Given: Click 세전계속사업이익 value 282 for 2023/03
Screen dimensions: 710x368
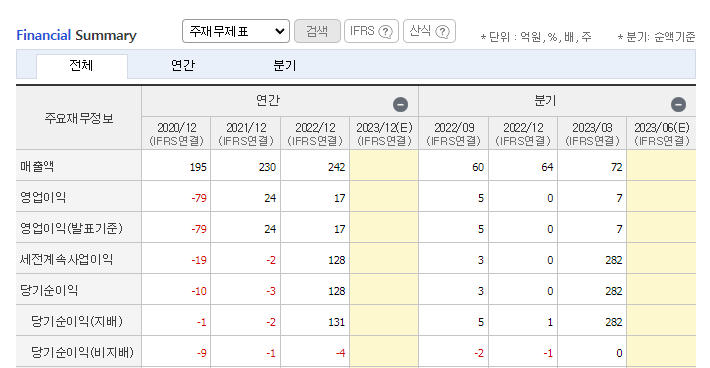Looking at the screenshot, I should 614,260.
